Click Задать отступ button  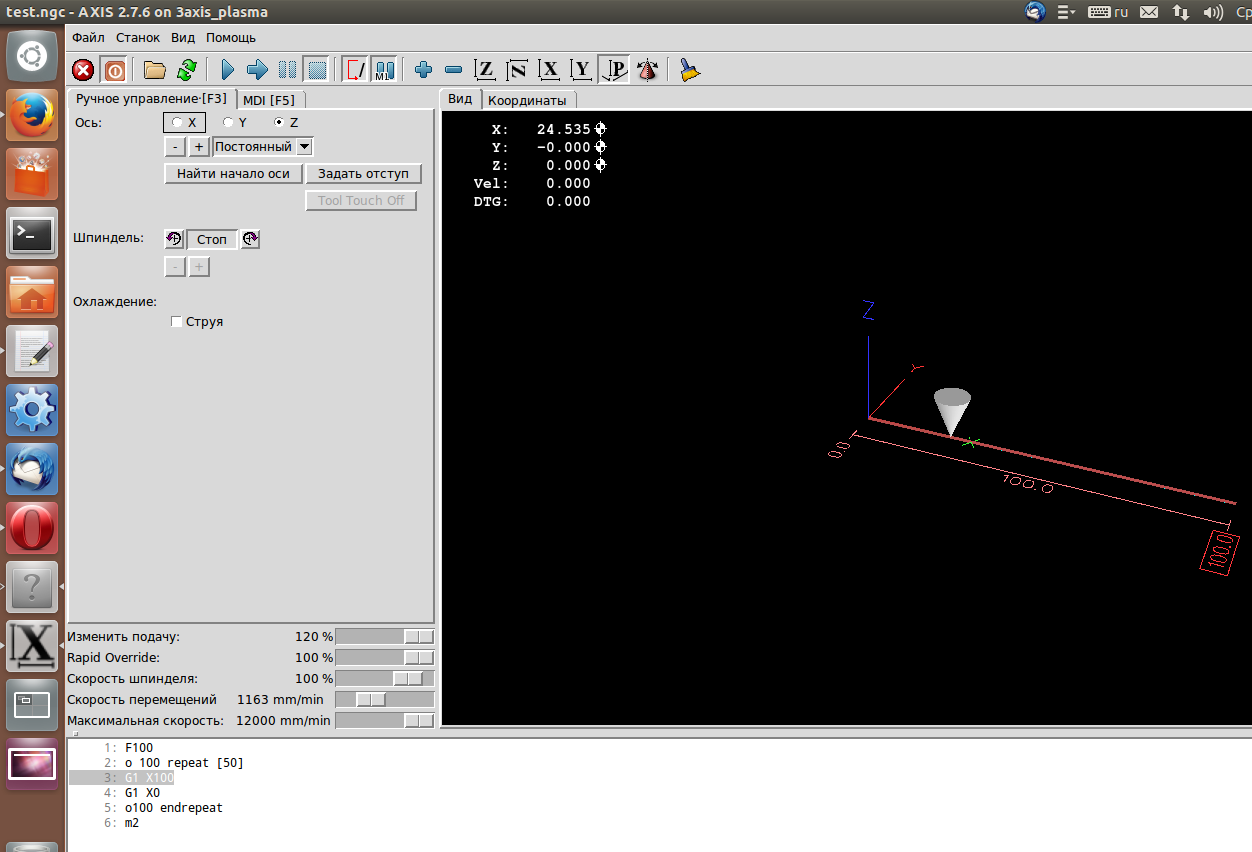tap(363, 174)
